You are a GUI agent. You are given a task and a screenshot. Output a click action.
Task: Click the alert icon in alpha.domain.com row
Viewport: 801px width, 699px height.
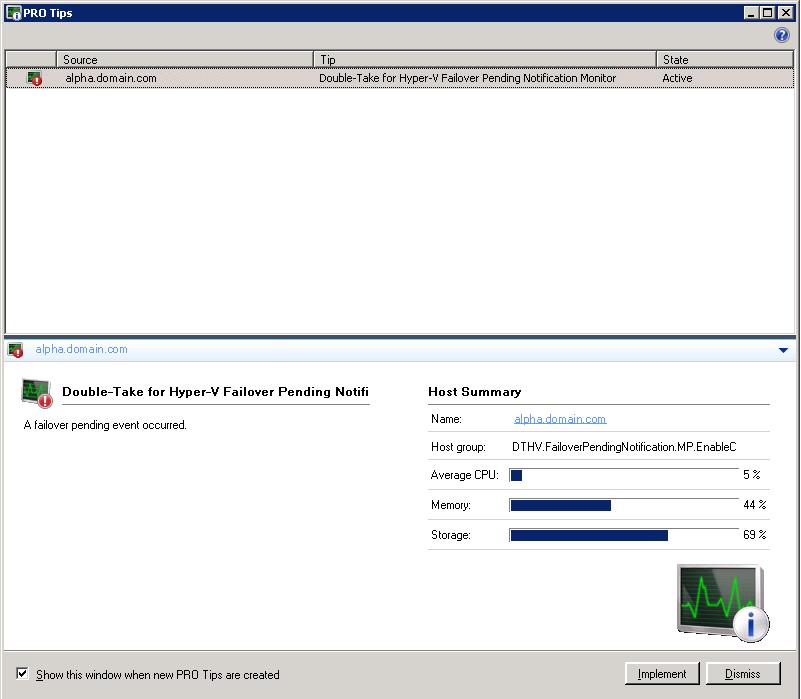click(x=35, y=78)
